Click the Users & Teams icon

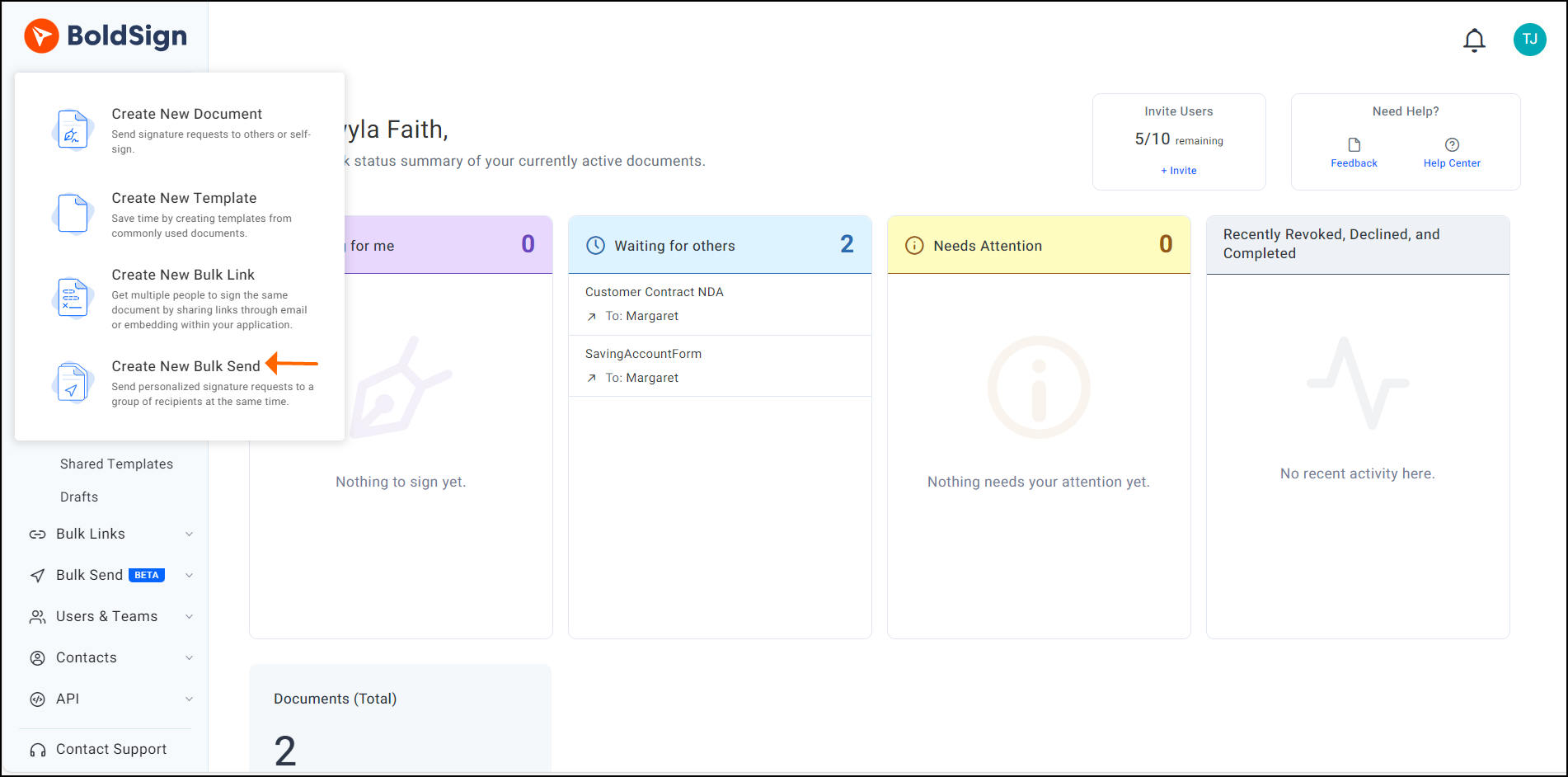coord(37,616)
